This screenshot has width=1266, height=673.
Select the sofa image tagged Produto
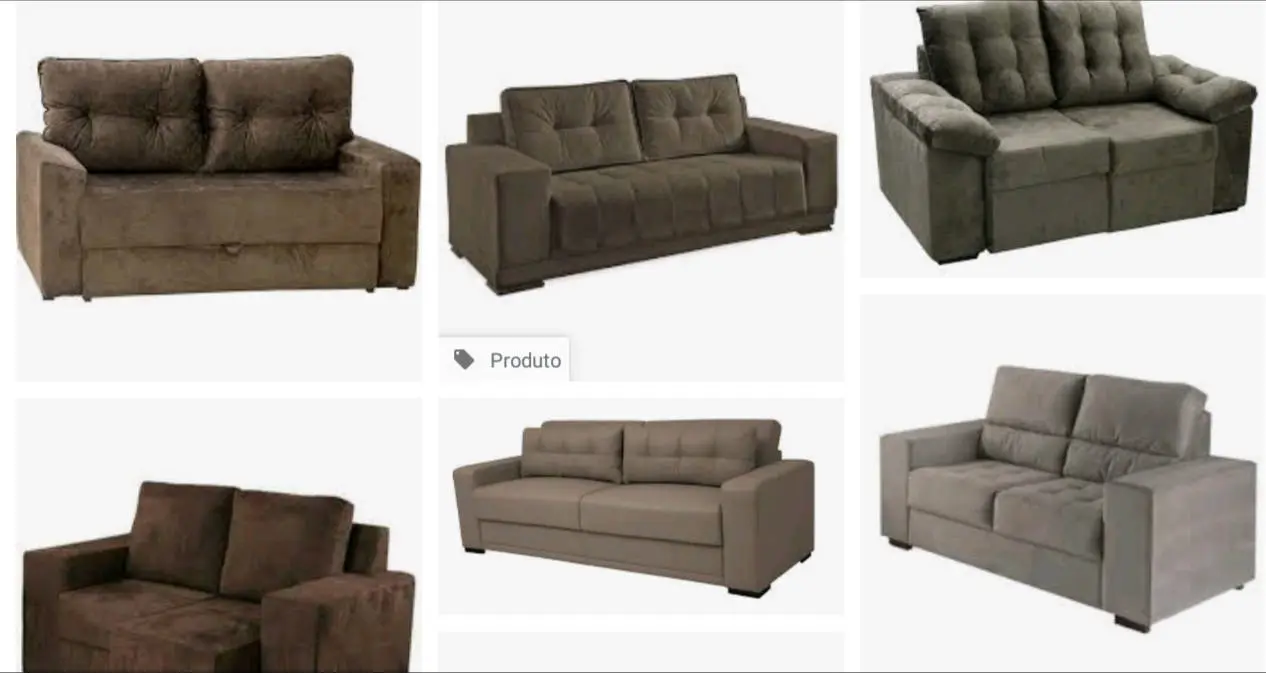(641, 191)
